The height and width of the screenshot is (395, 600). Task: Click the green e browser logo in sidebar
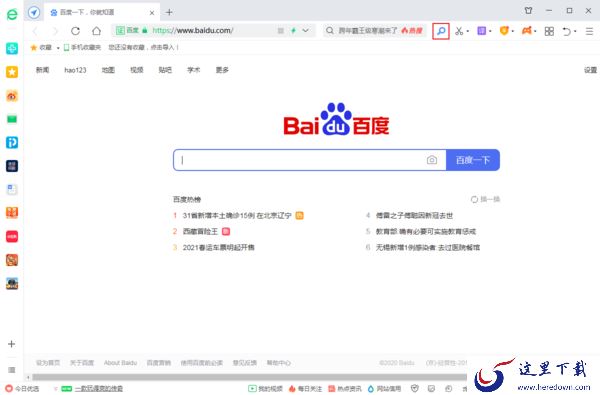pyautogui.click(x=12, y=14)
